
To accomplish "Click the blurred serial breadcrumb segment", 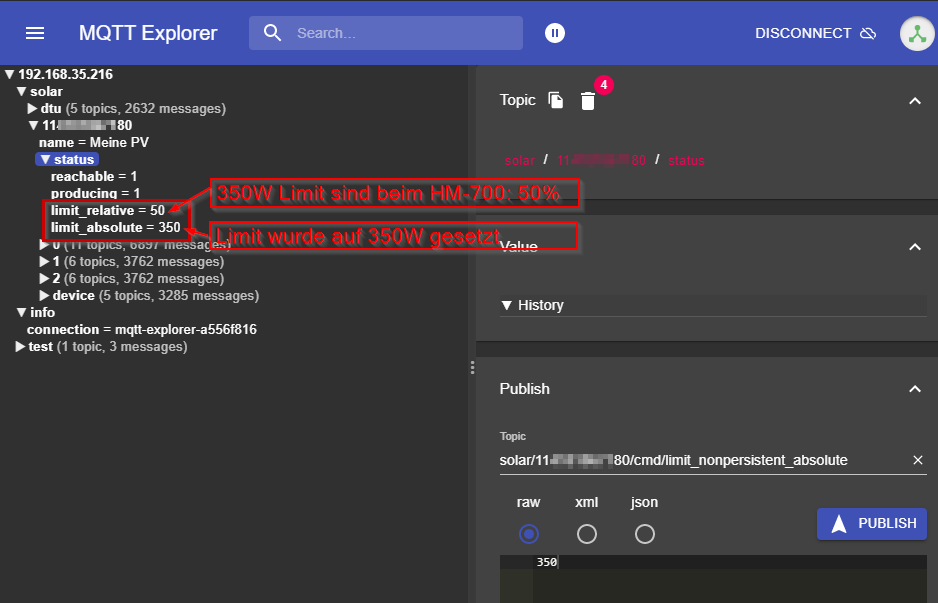I will pos(601,160).
